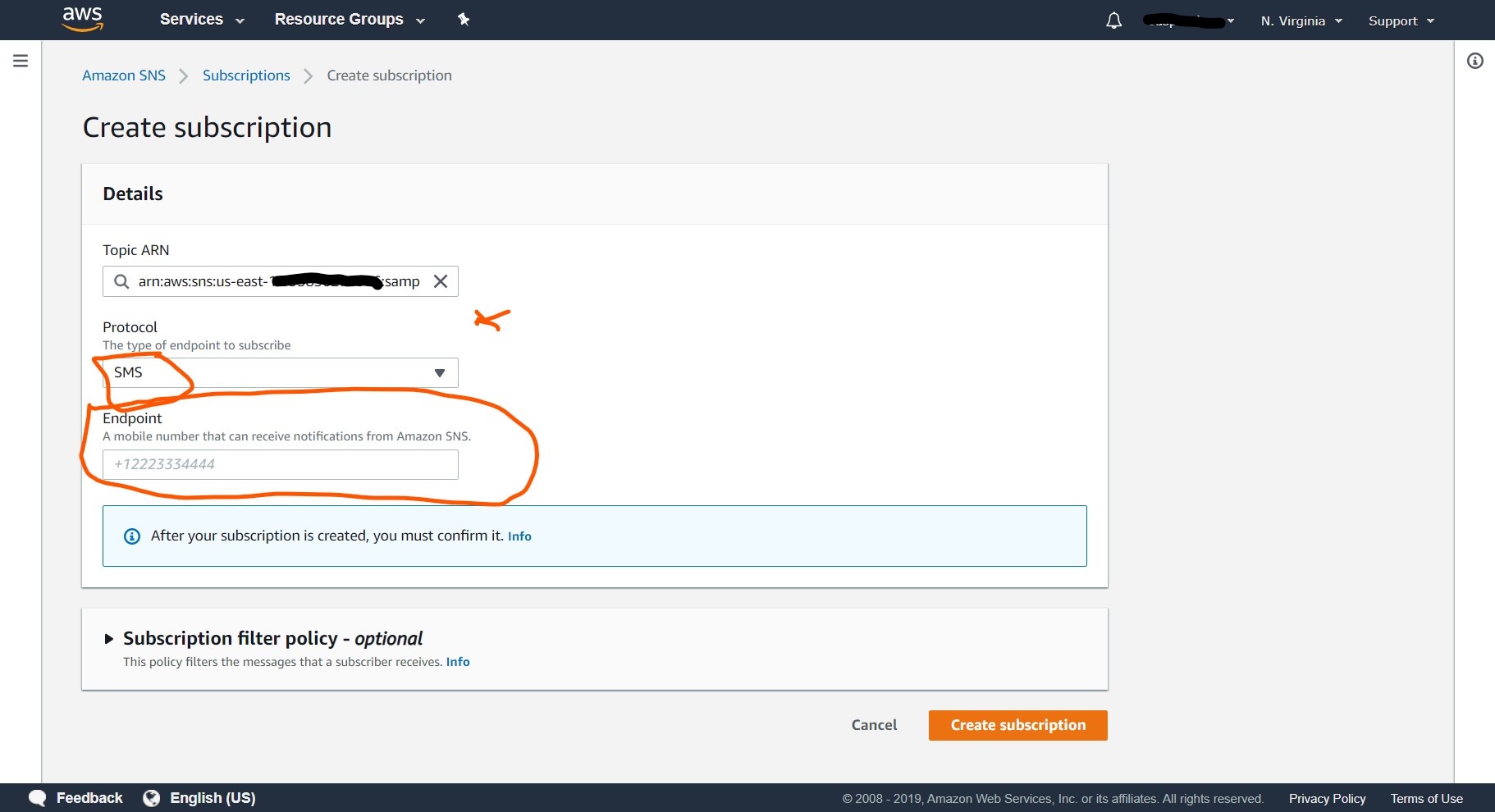Click the Create subscription button
The image size is (1495, 812).
[x=1018, y=725]
